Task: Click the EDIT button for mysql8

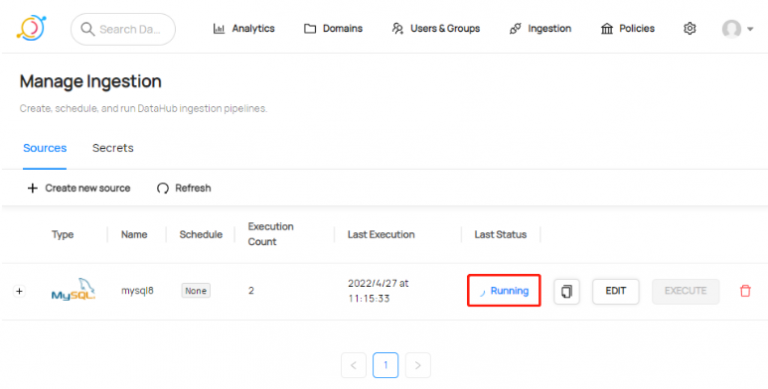Action: click(x=616, y=292)
